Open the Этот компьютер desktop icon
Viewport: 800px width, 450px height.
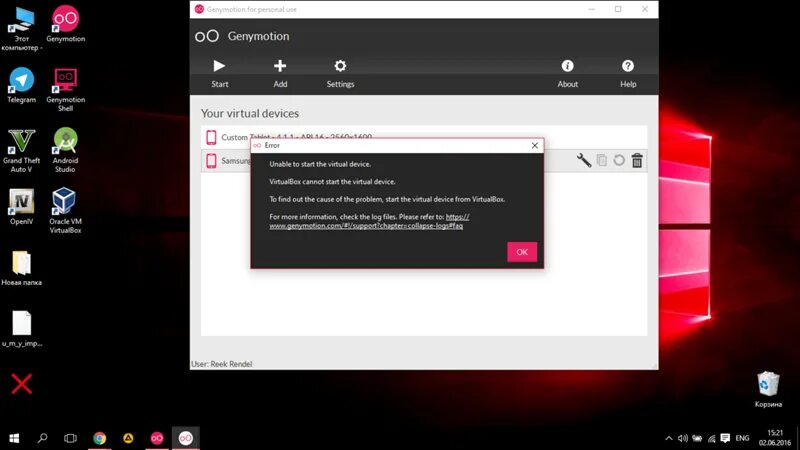pyautogui.click(x=21, y=29)
